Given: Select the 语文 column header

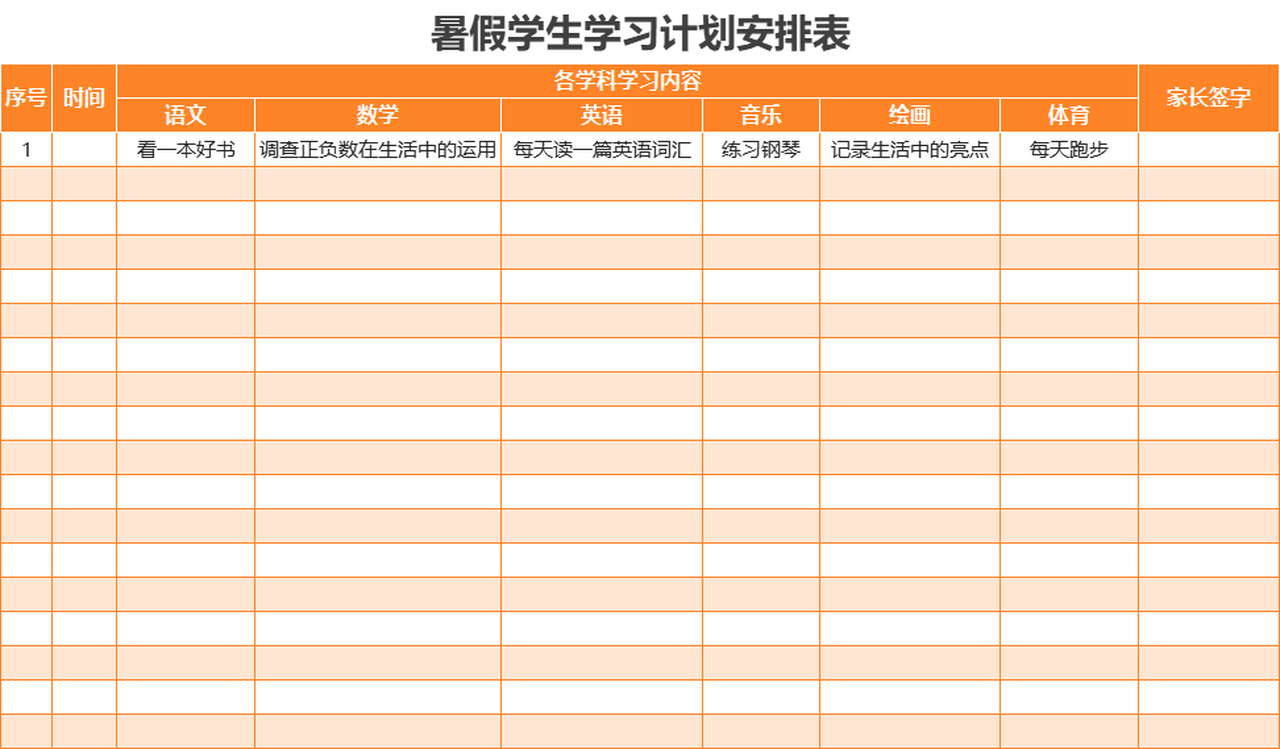Looking at the screenshot, I should point(186,115).
